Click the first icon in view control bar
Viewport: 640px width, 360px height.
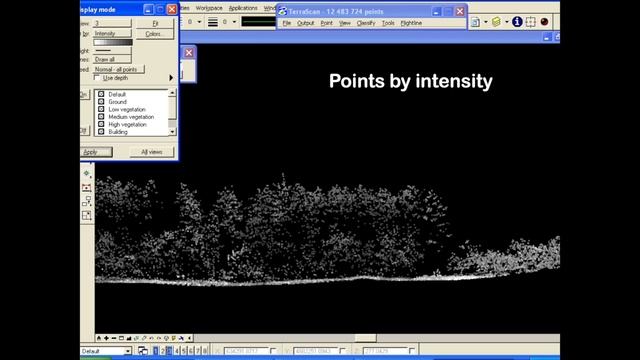point(99,338)
